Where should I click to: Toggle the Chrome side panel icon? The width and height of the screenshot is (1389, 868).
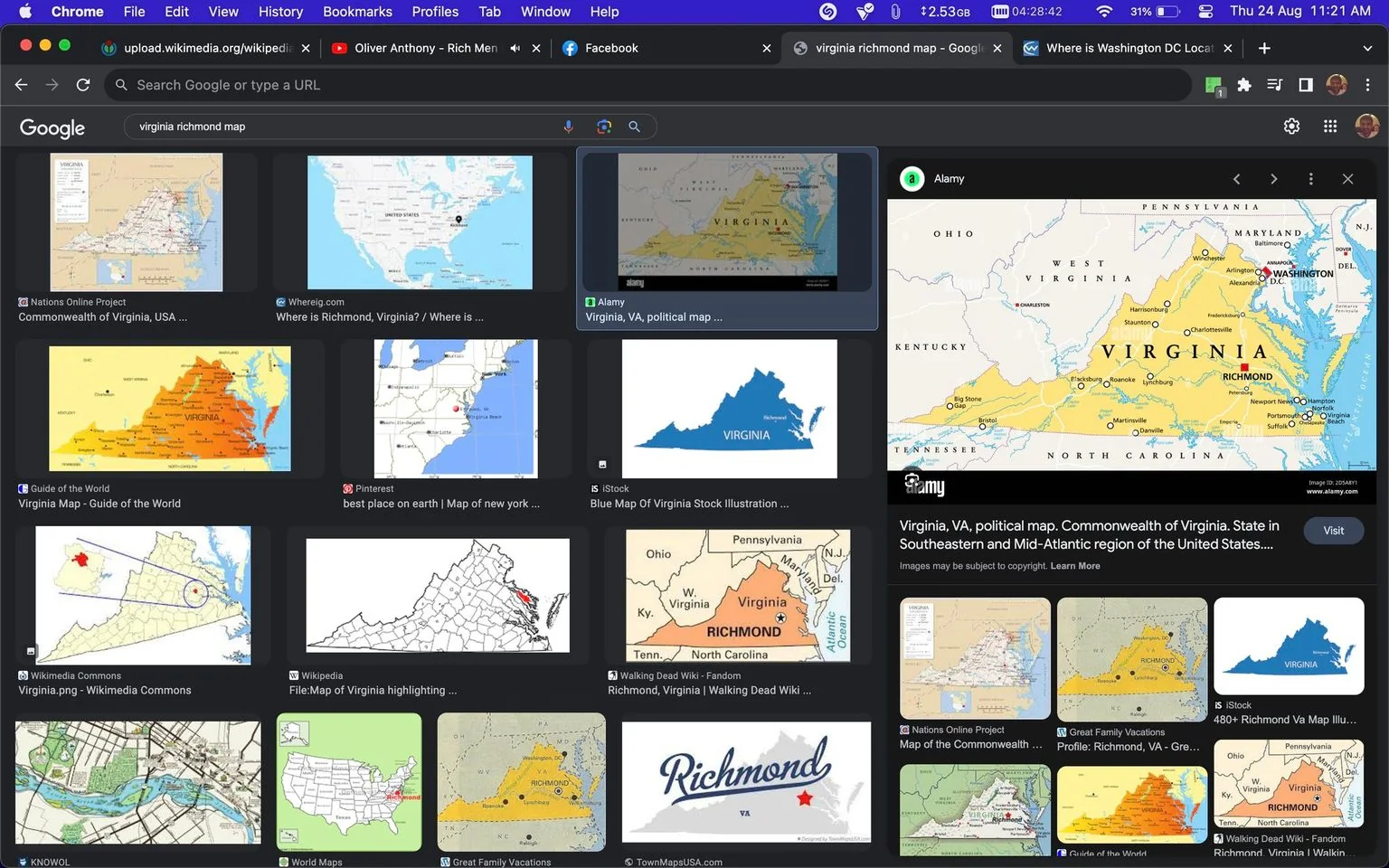1306,85
